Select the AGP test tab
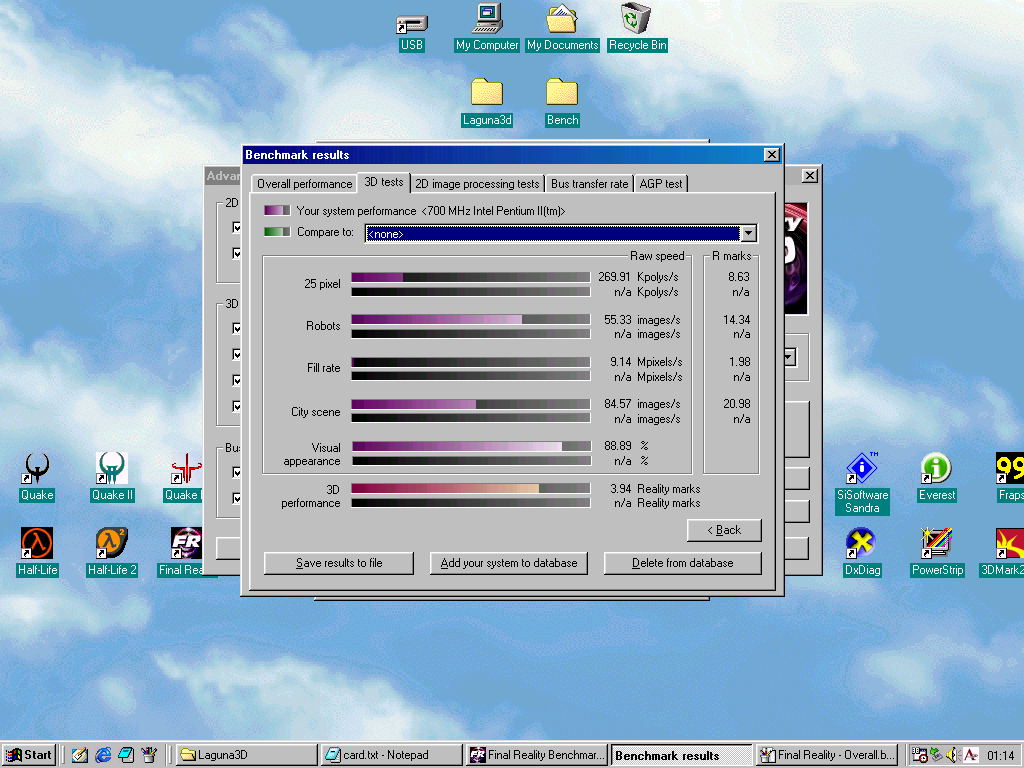The width and height of the screenshot is (1024, 768). [660, 184]
